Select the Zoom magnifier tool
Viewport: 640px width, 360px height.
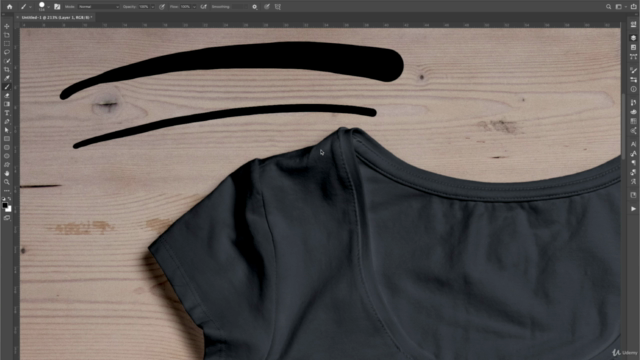(7, 182)
